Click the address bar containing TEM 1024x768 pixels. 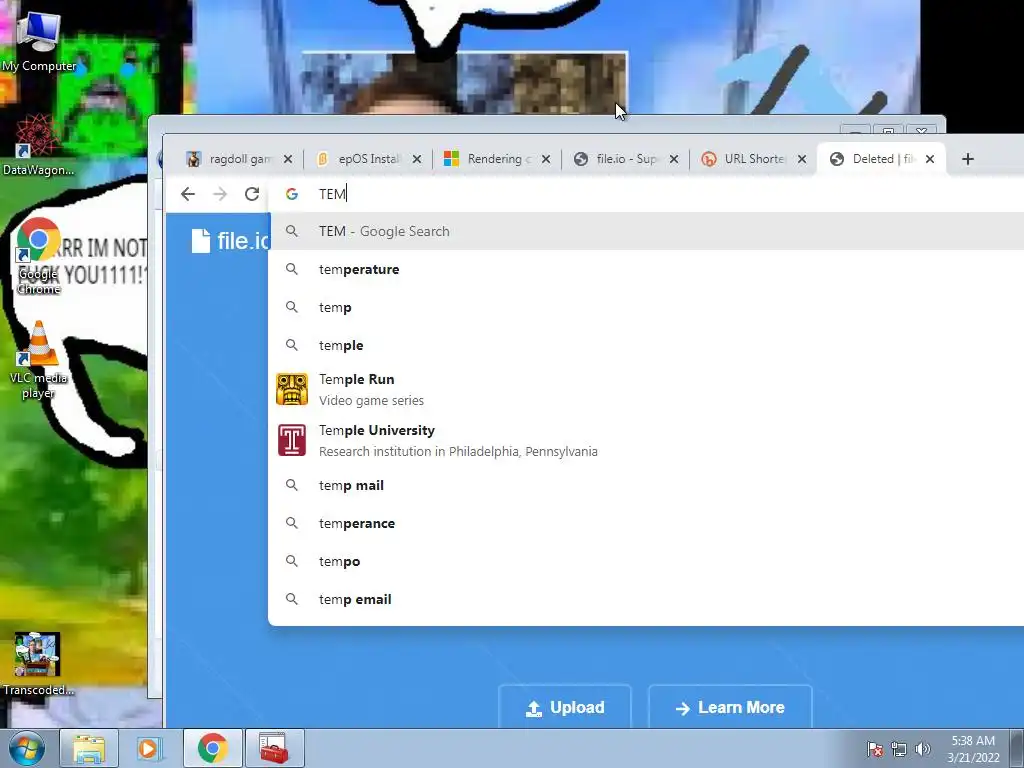pos(647,194)
